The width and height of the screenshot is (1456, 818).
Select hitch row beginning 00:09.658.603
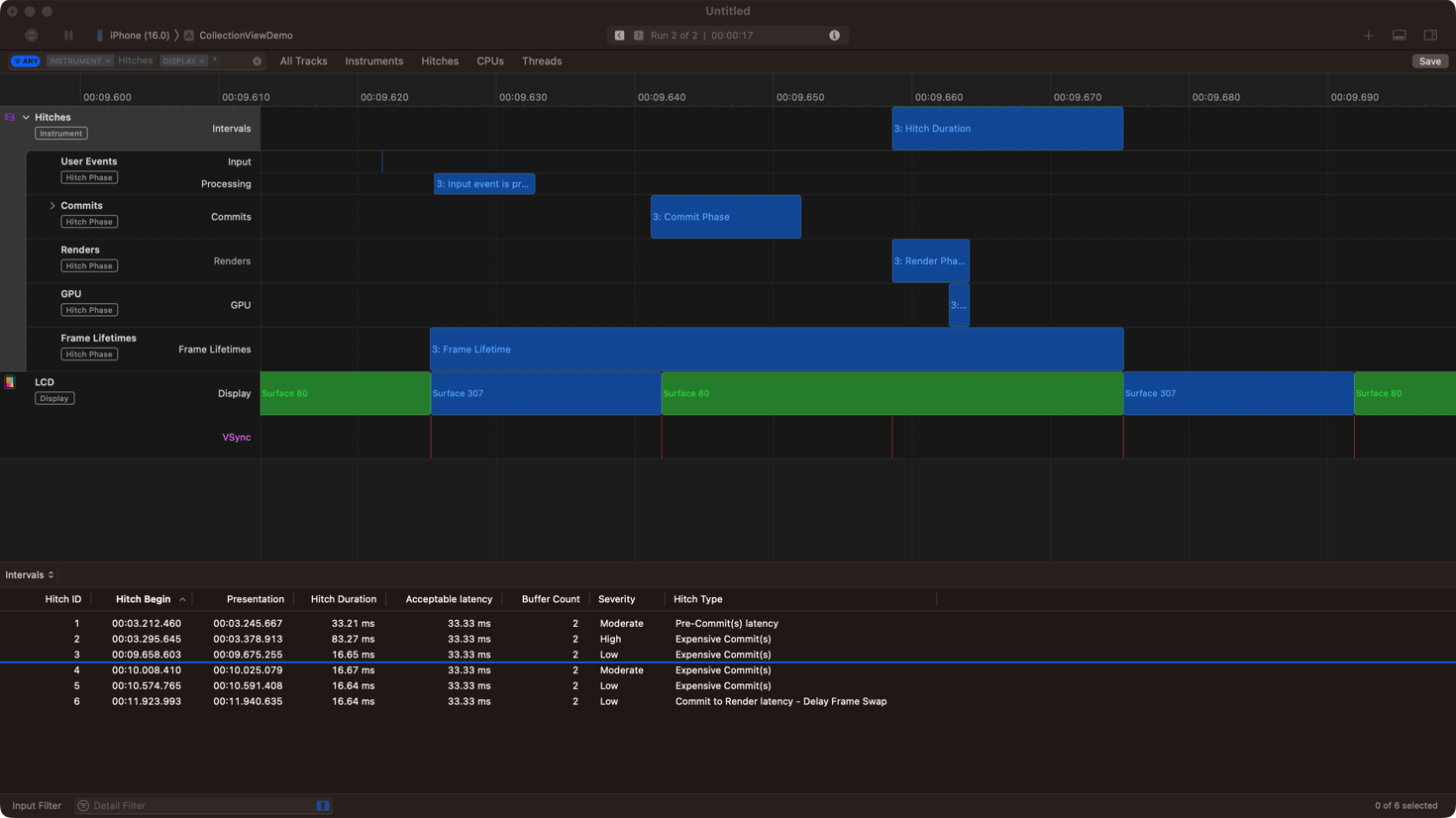coord(728,655)
